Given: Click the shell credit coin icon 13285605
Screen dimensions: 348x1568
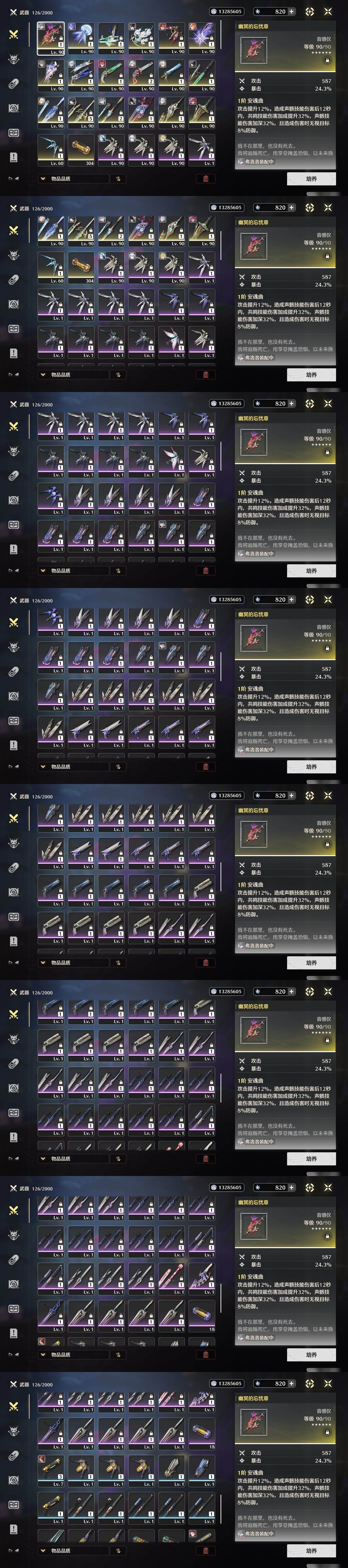Looking at the screenshot, I should click(x=213, y=11).
